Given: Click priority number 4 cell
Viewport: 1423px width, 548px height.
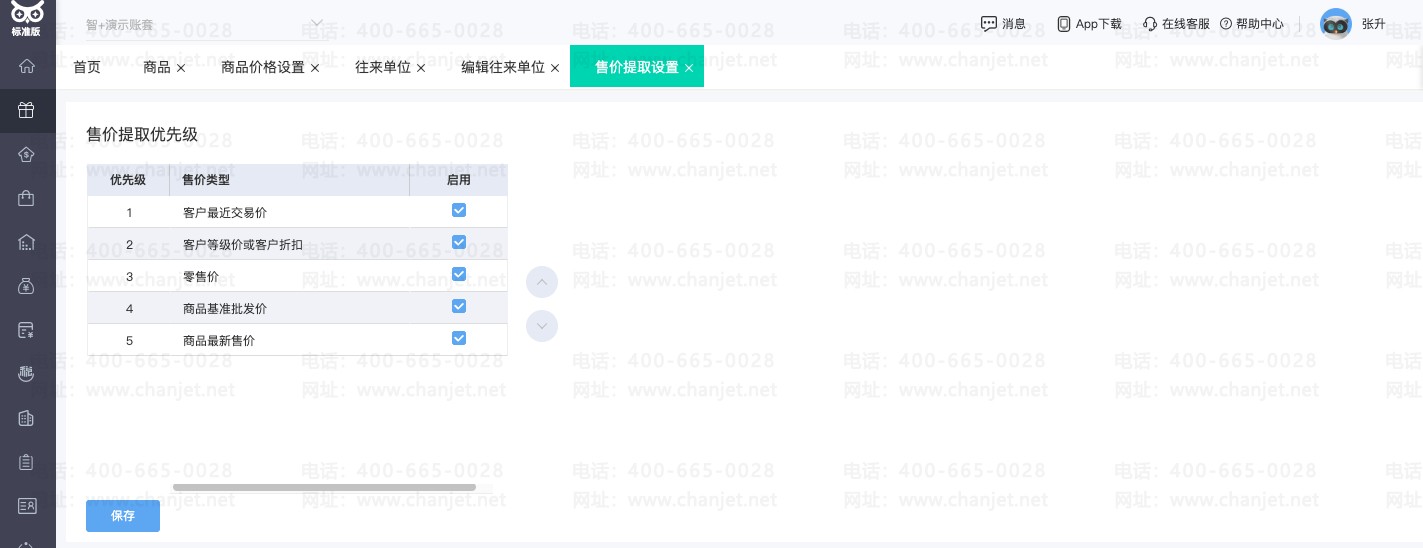Looking at the screenshot, I should coord(129,308).
